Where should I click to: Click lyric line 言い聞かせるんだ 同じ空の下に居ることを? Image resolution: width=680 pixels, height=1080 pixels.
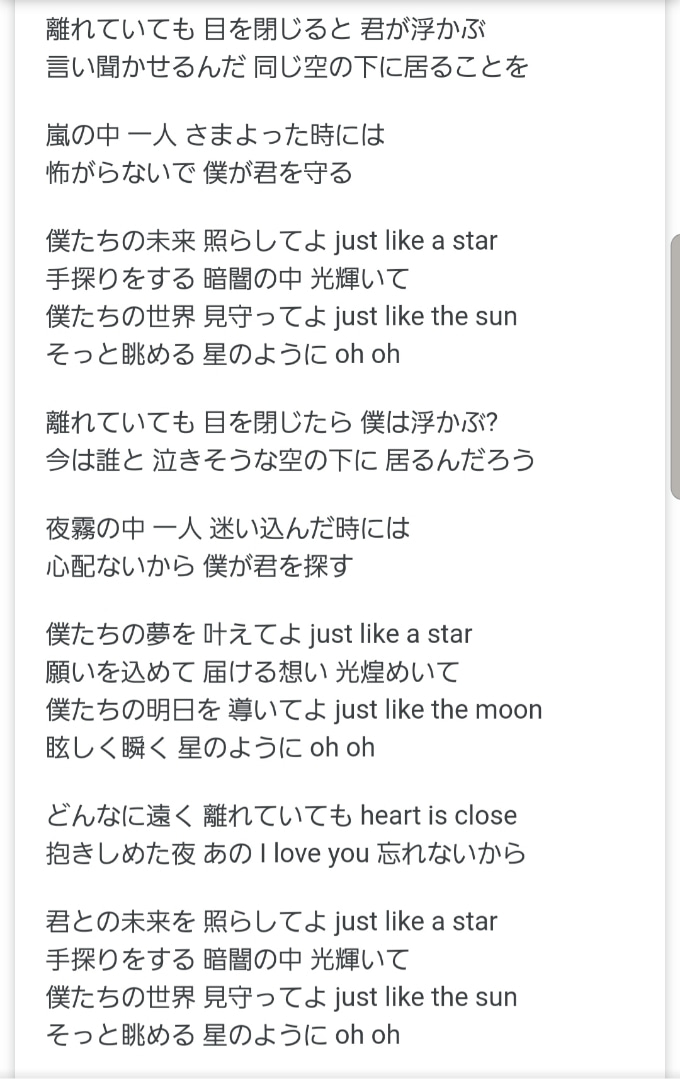tap(287, 67)
